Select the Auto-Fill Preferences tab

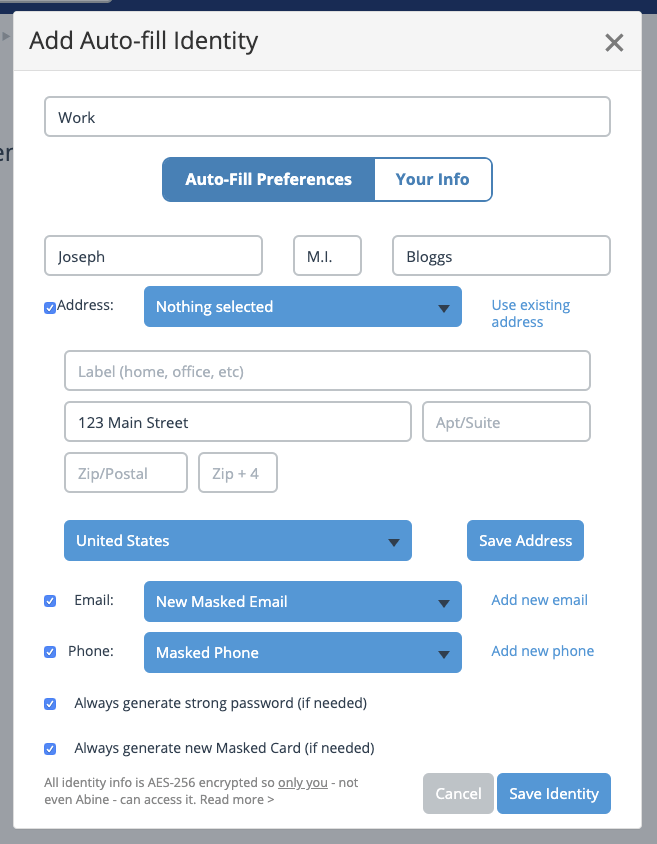[x=268, y=180]
